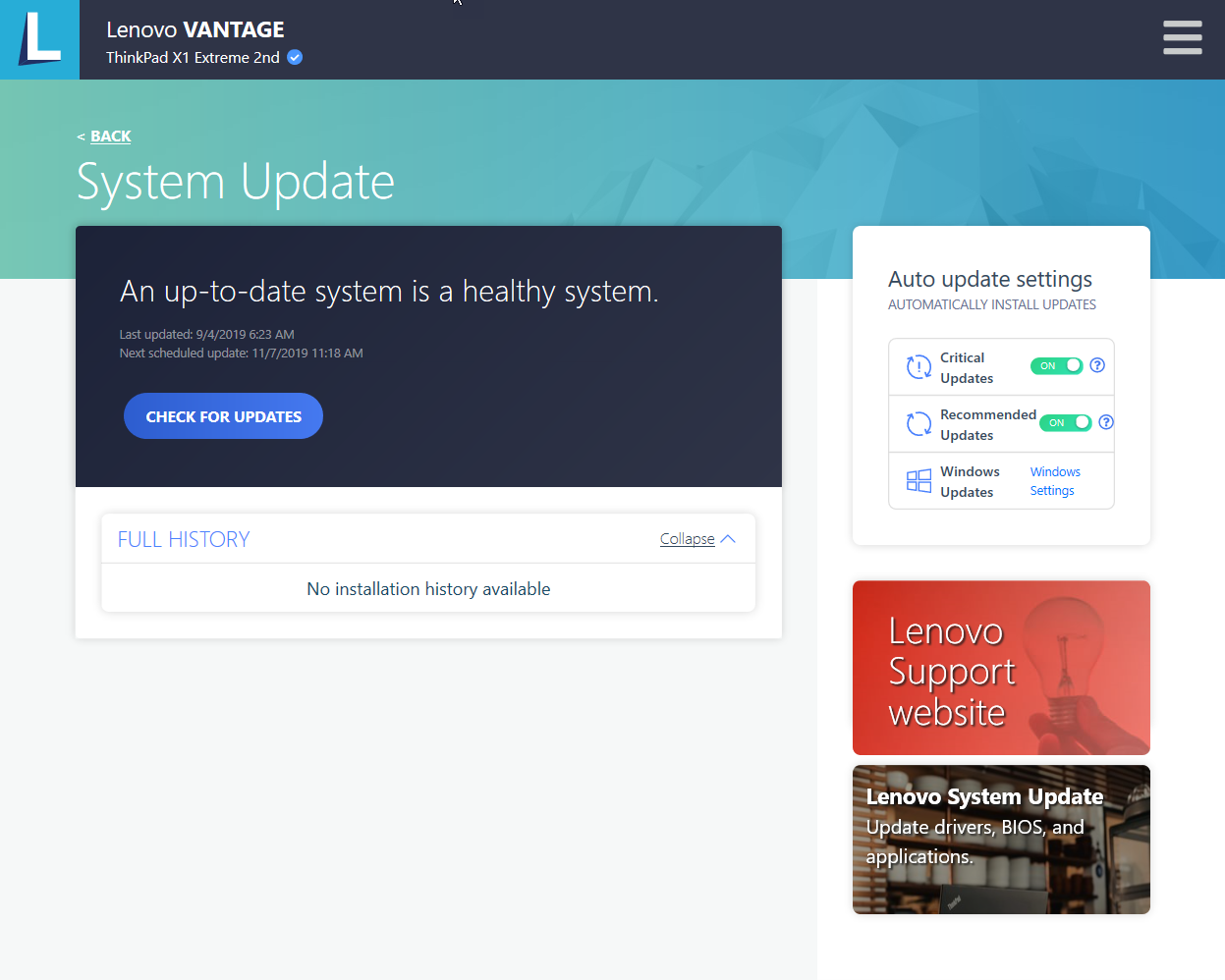Click the verified checkmark badge beside ThinkPad name
The image size is (1225, 980).
(x=295, y=57)
